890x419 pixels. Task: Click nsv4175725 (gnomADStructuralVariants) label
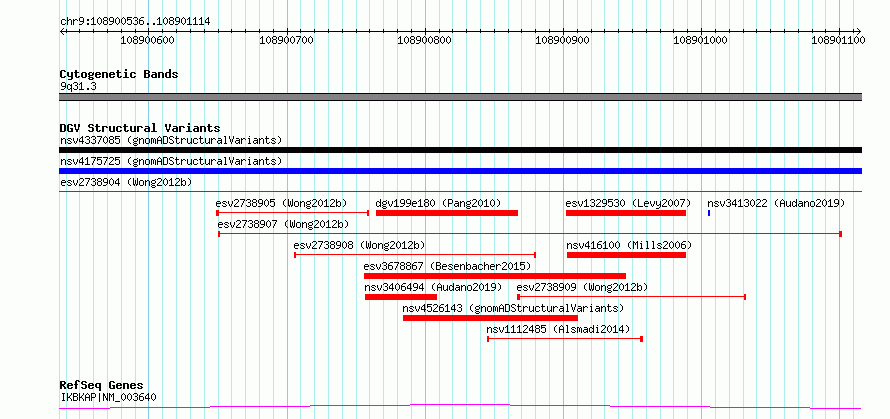171,161
